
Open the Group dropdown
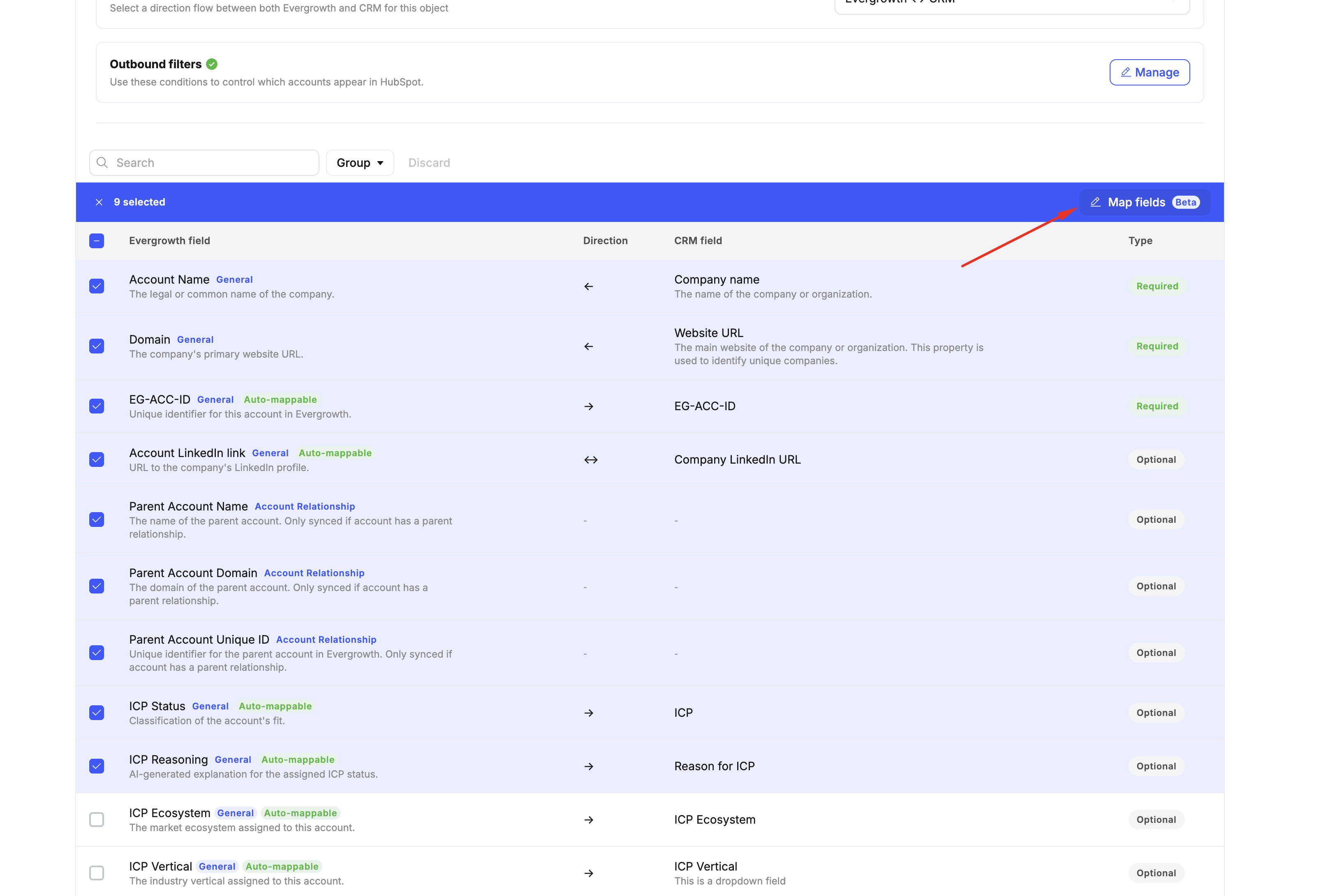click(x=360, y=163)
